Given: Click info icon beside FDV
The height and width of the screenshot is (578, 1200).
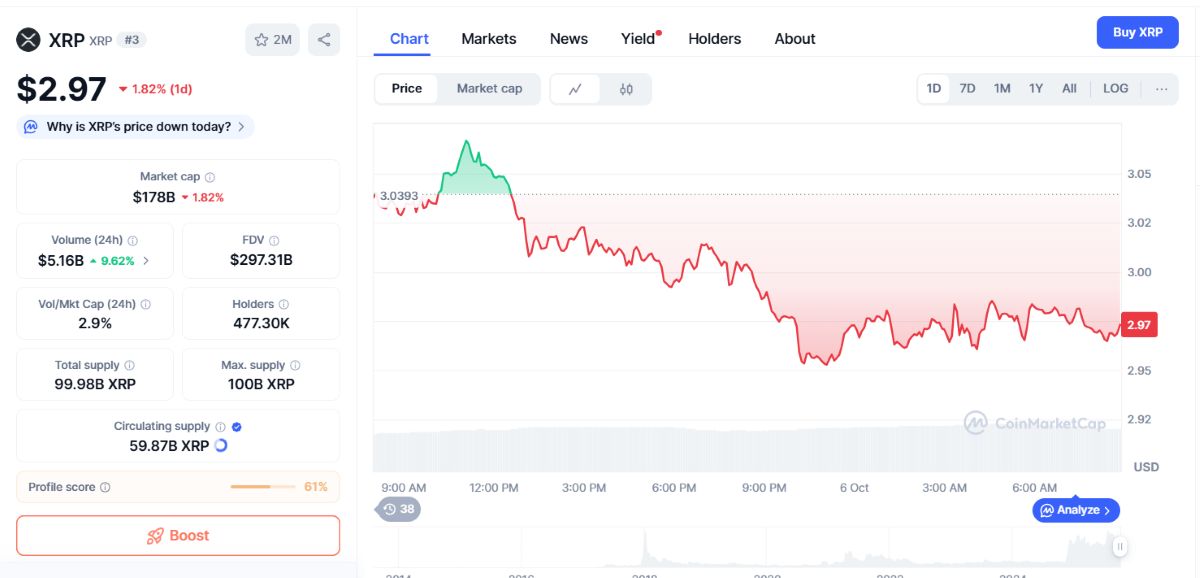Looking at the screenshot, I should point(274,241).
